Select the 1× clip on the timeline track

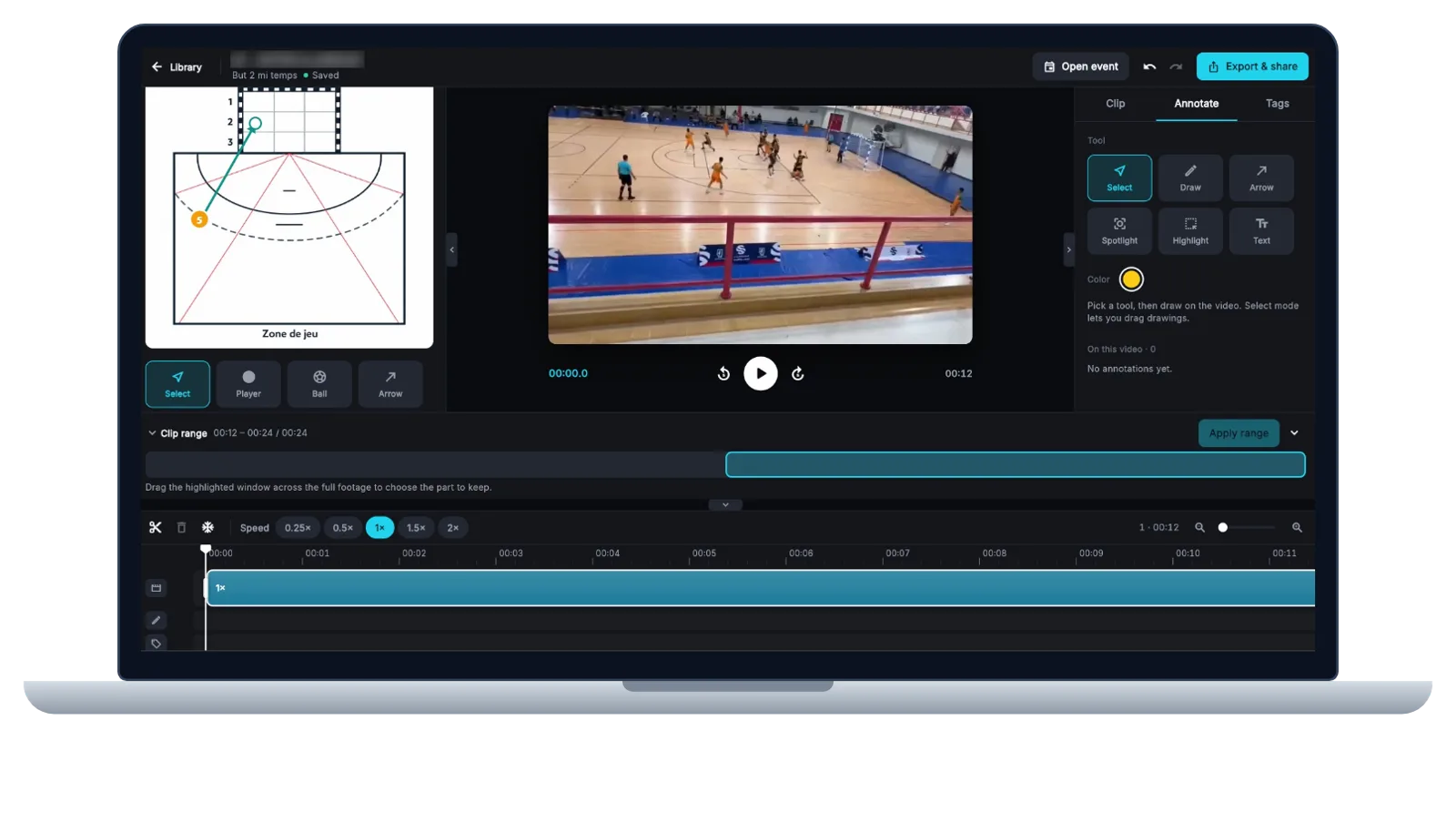761,588
